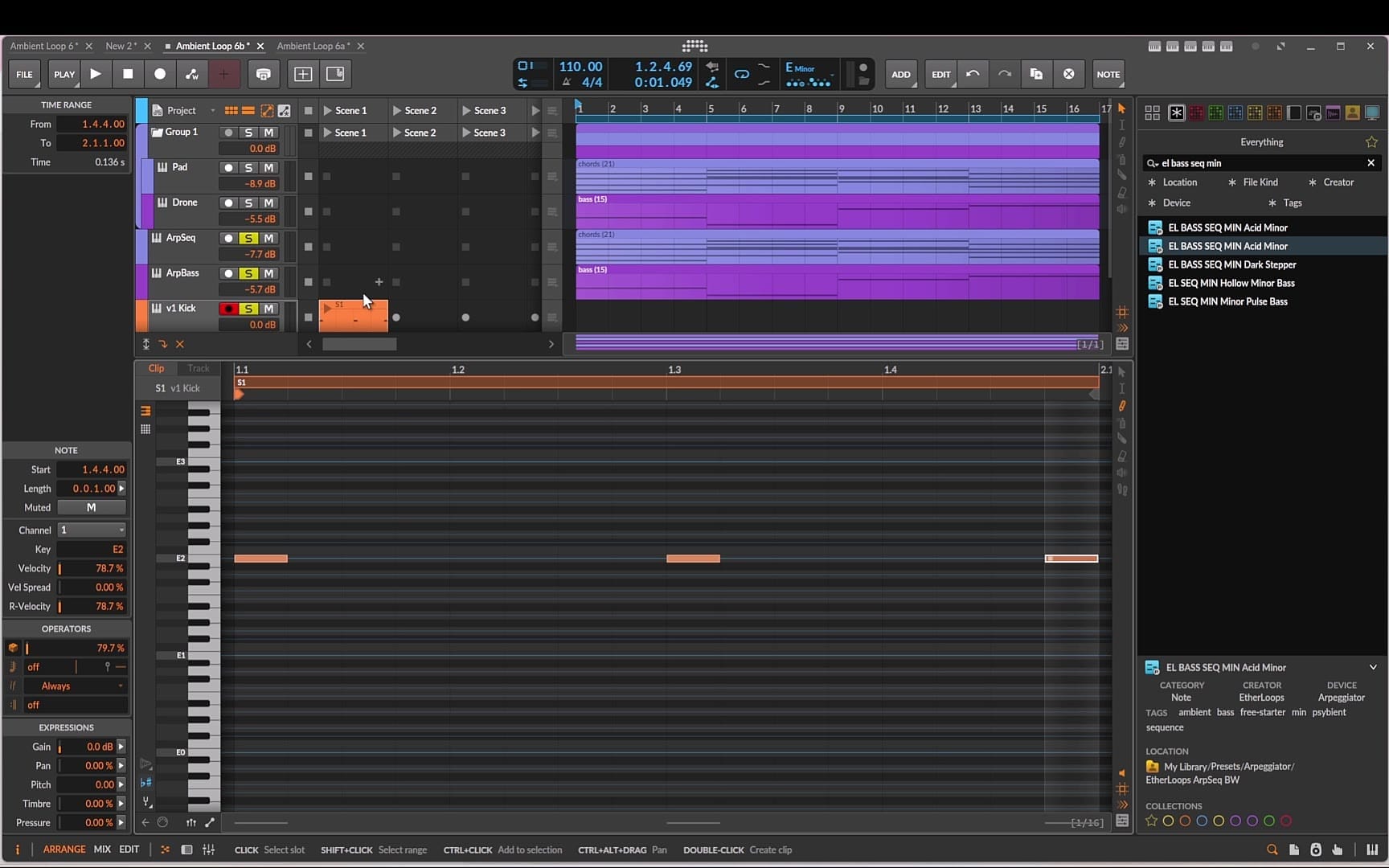
Task: Stop transport with the square Stop button
Action: tap(128, 74)
